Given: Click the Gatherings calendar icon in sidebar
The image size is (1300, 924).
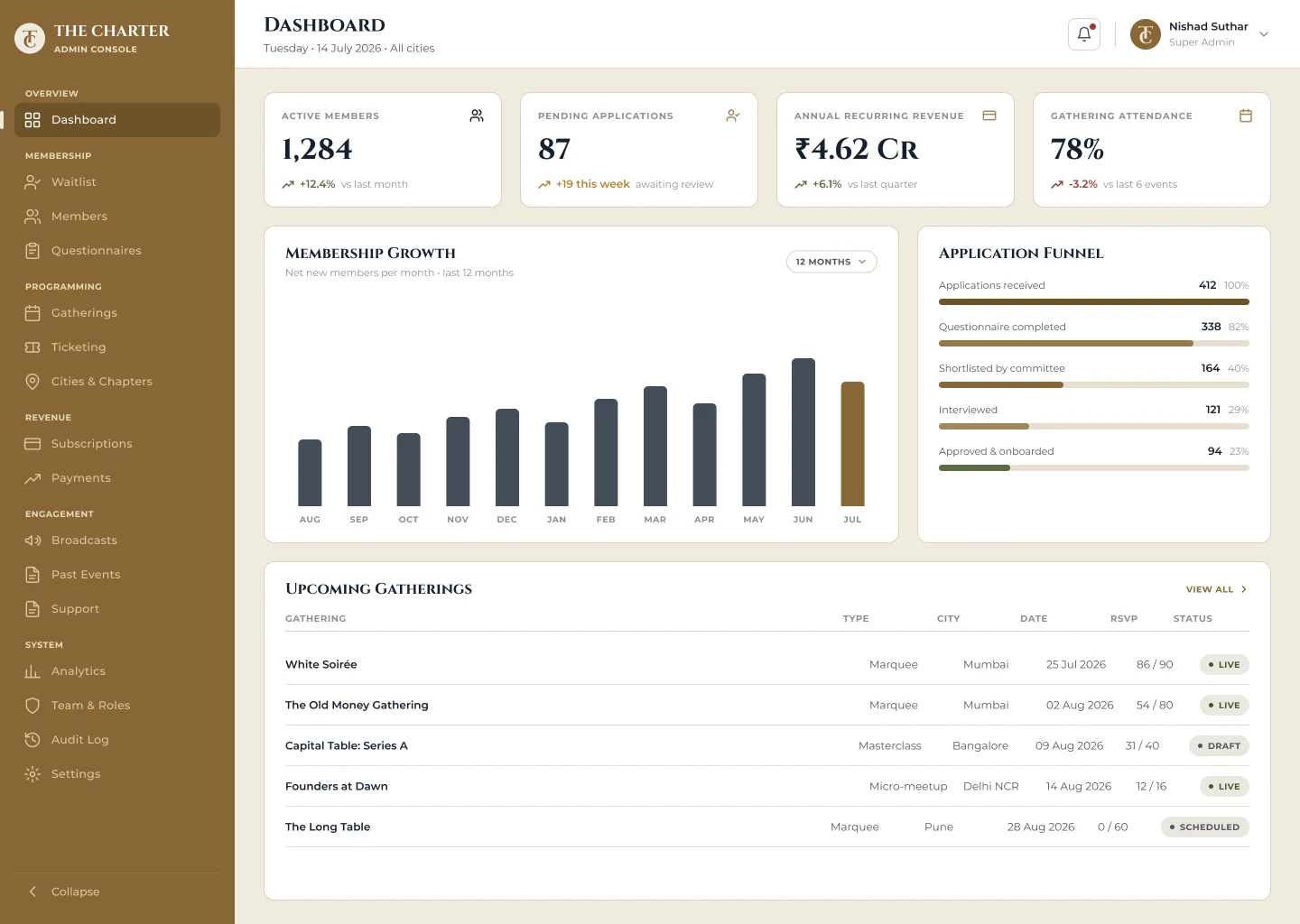Looking at the screenshot, I should tap(32, 313).
